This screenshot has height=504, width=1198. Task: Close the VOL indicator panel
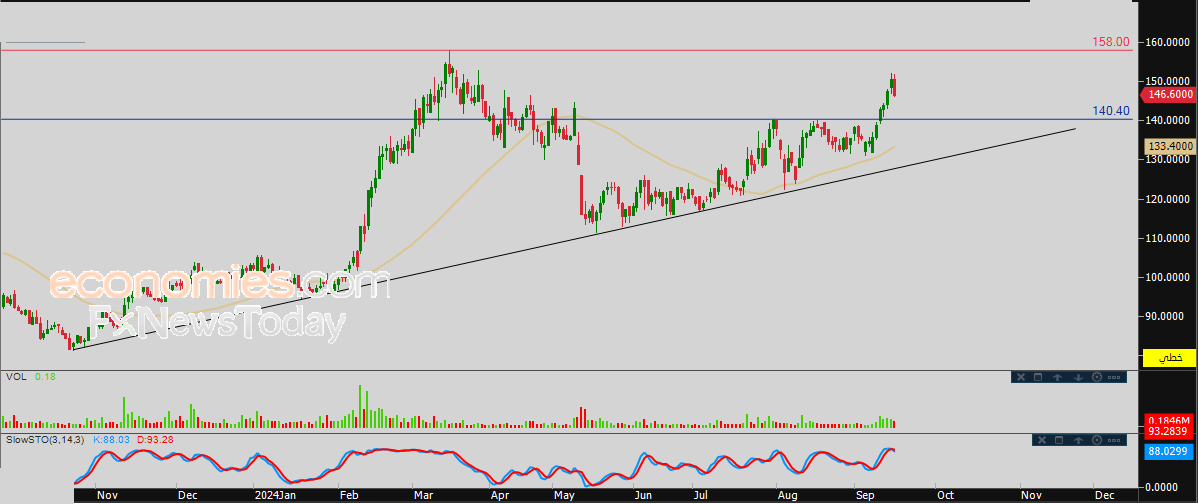tap(1021, 377)
